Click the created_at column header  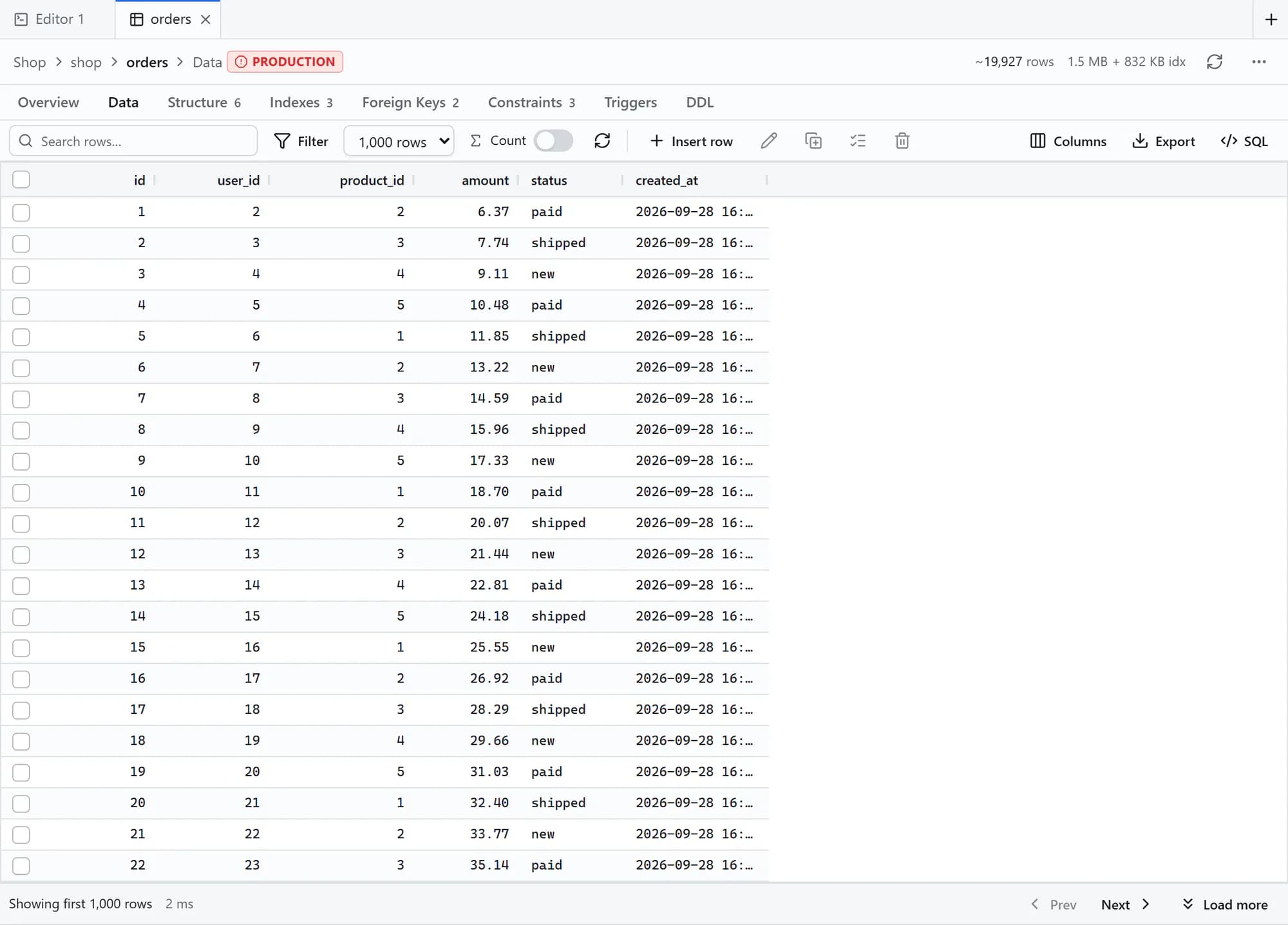tap(667, 180)
